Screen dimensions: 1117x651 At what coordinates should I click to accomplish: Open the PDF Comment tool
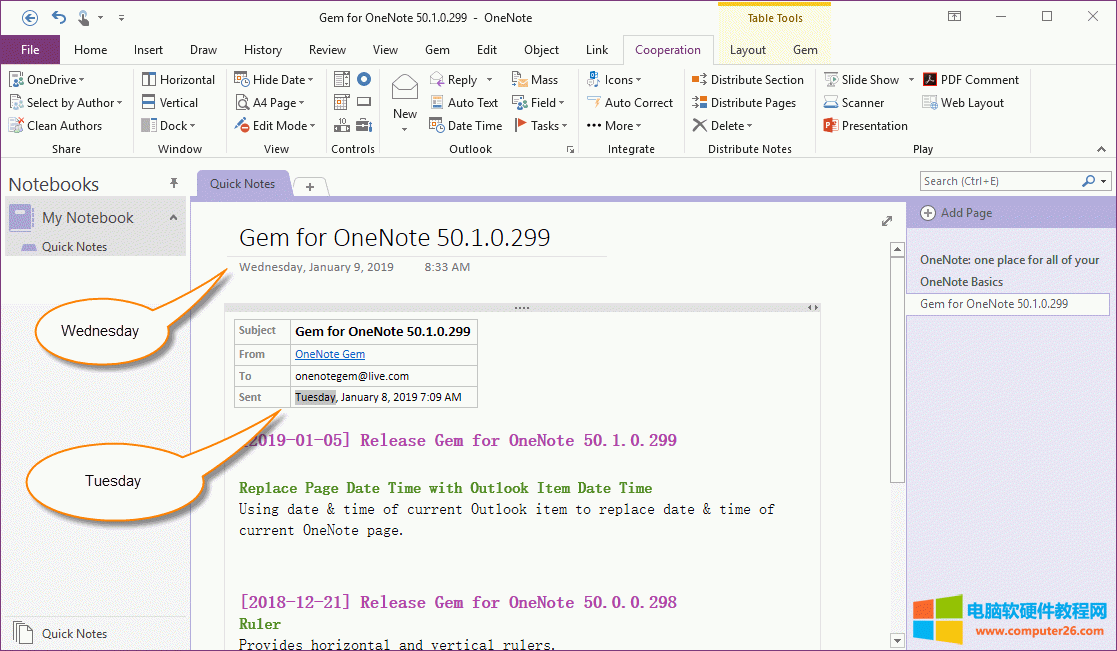click(x=971, y=79)
